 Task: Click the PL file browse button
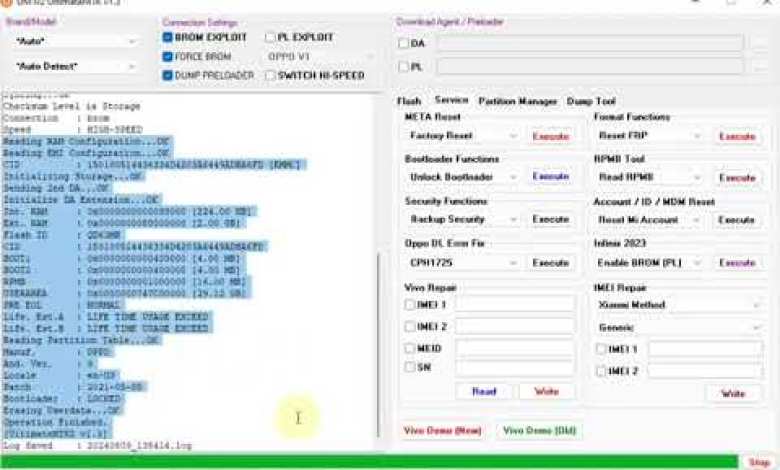[x=761, y=66]
